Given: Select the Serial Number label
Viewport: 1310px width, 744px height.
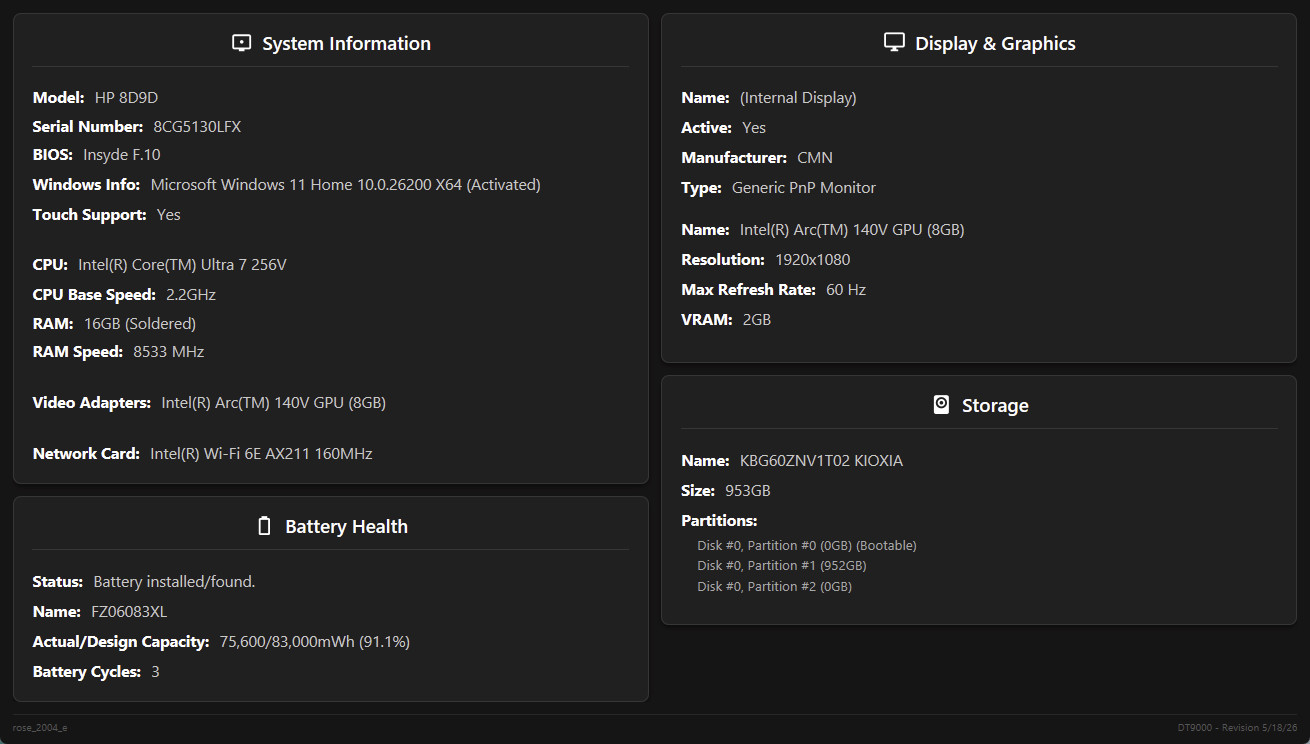Looking at the screenshot, I should 88,127.
